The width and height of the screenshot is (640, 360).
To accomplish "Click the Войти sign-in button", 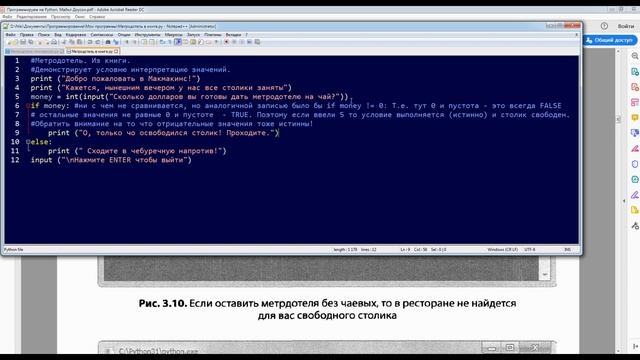I will tap(626, 26).
